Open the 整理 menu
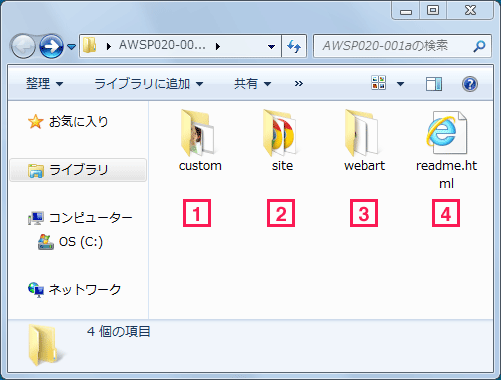The width and height of the screenshot is (501, 380). point(44,83)
